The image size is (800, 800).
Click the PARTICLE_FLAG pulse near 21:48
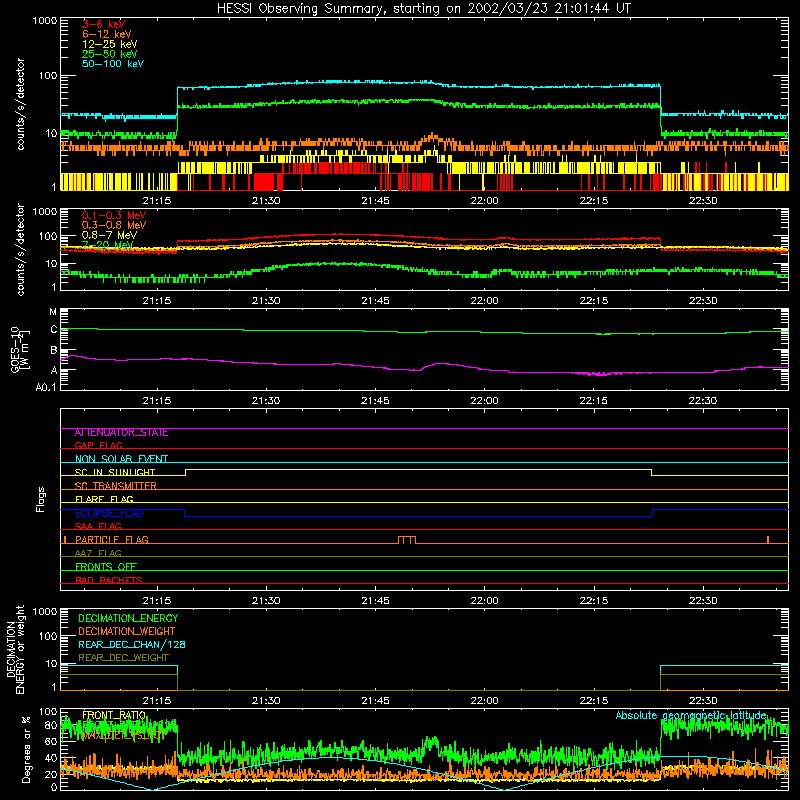(x=407, y=540)
